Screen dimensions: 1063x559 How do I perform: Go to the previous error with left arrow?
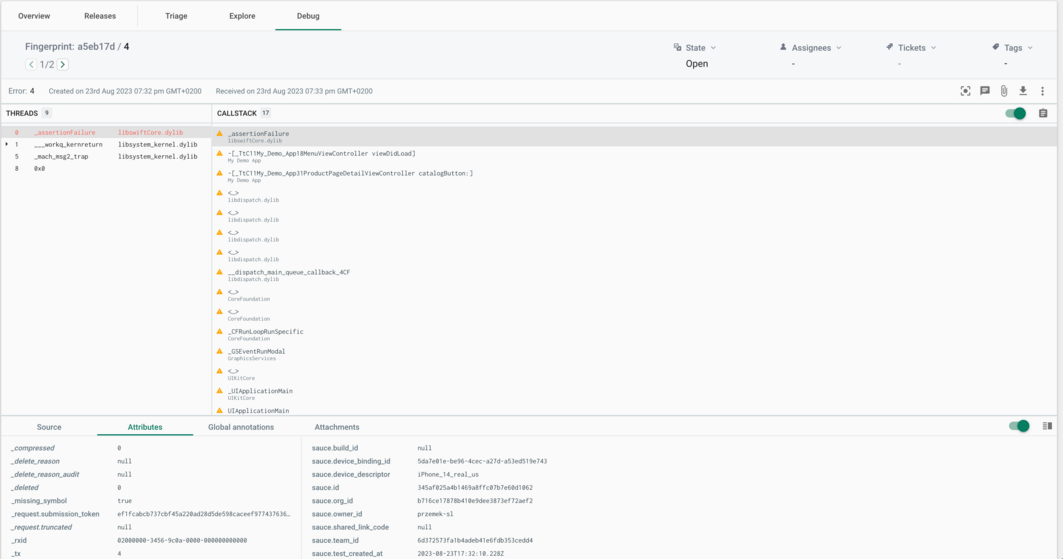[x=31, y=65]
